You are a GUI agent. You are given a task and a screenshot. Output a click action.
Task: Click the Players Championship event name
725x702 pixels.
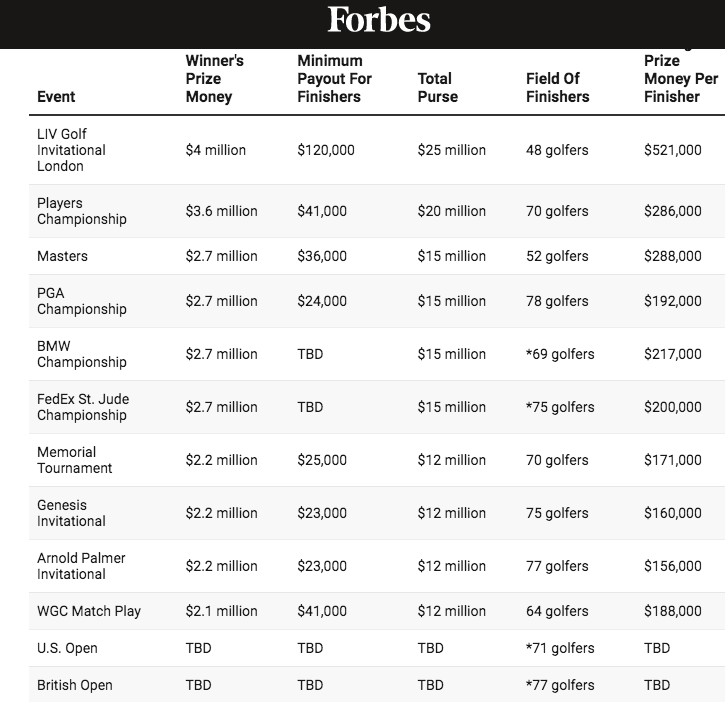pyautogui.click(x=81, y=211)
